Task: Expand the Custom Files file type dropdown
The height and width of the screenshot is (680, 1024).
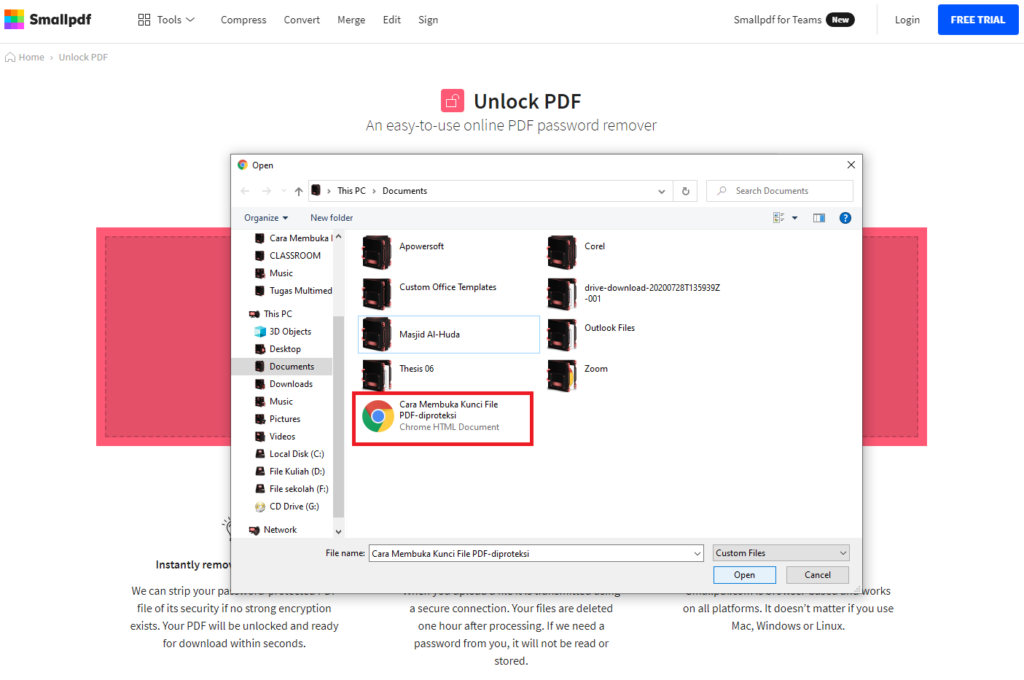Action: [780, 552]
